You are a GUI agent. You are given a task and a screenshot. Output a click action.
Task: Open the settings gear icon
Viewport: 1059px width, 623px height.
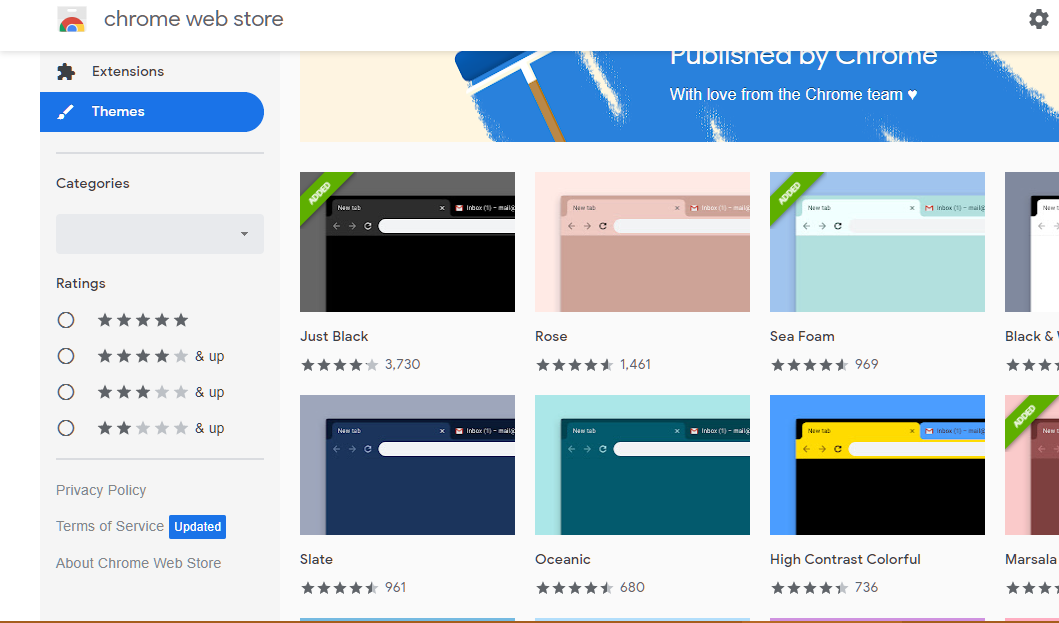click(1039, 19)
